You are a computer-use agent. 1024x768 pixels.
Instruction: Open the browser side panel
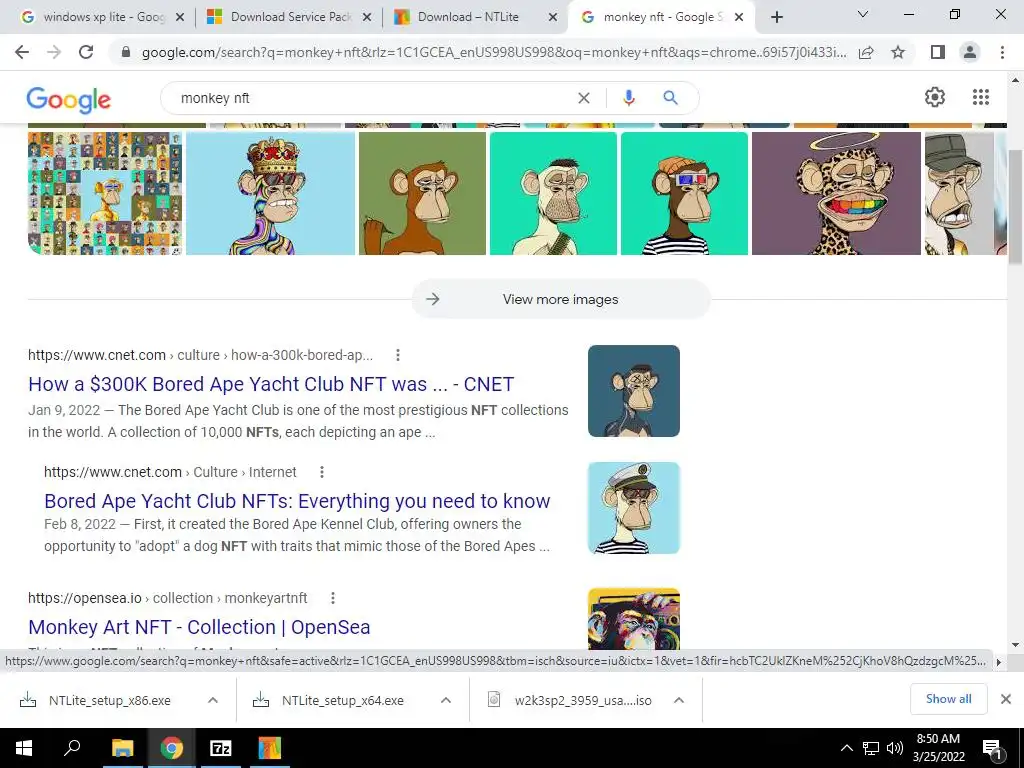pyautogui.click(x=938, y=52)
